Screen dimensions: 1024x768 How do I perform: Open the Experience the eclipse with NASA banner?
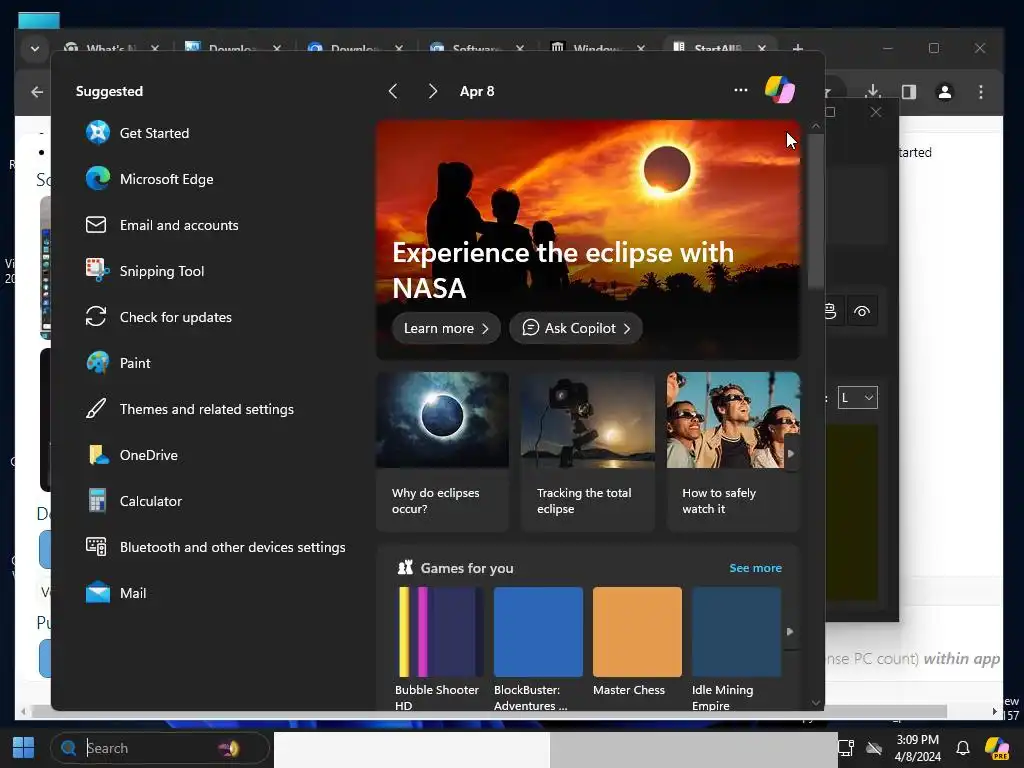(x=588, y=239)
